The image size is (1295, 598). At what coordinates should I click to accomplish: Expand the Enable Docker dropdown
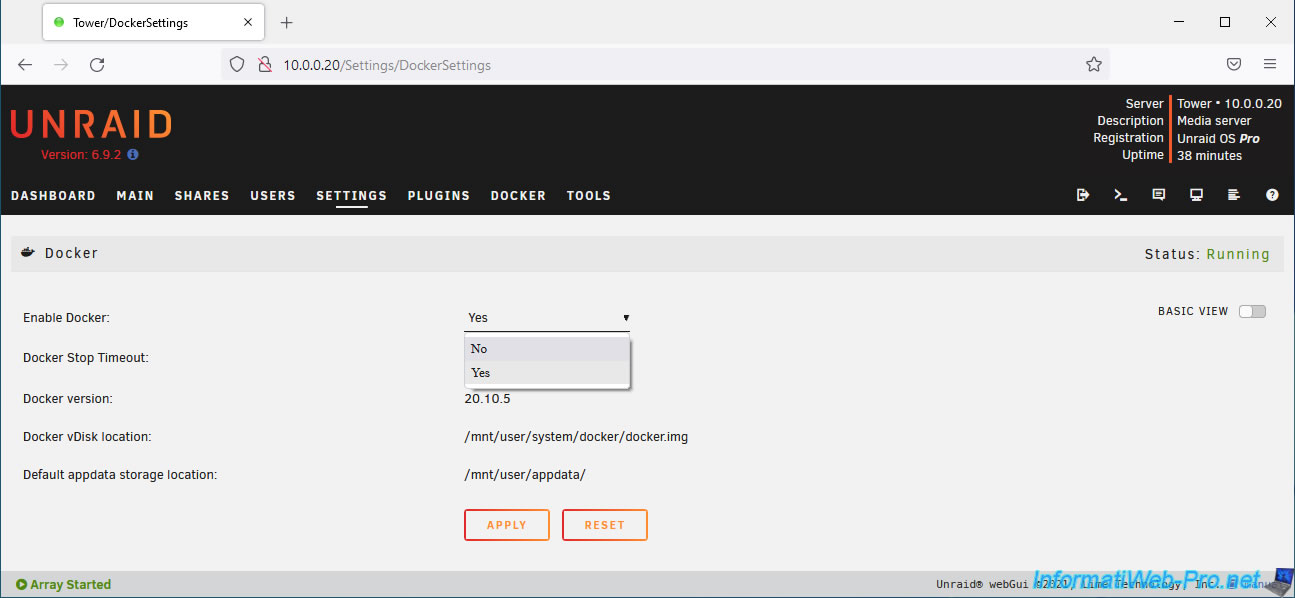pos(547,318)
